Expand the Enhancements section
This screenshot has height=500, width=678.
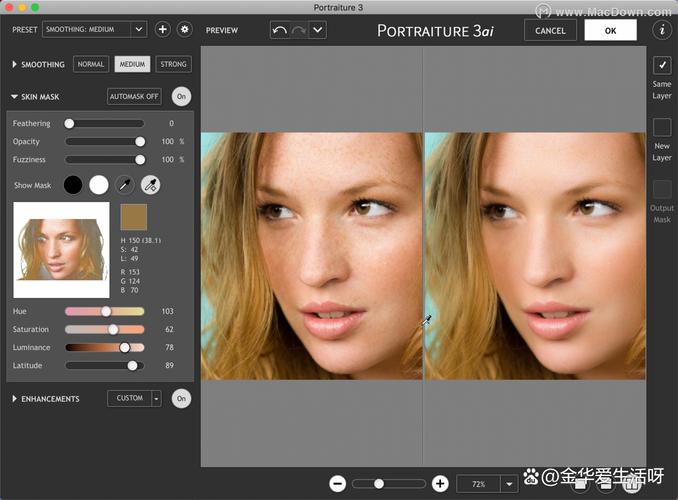pyautogui.click(x=14, y=399)
